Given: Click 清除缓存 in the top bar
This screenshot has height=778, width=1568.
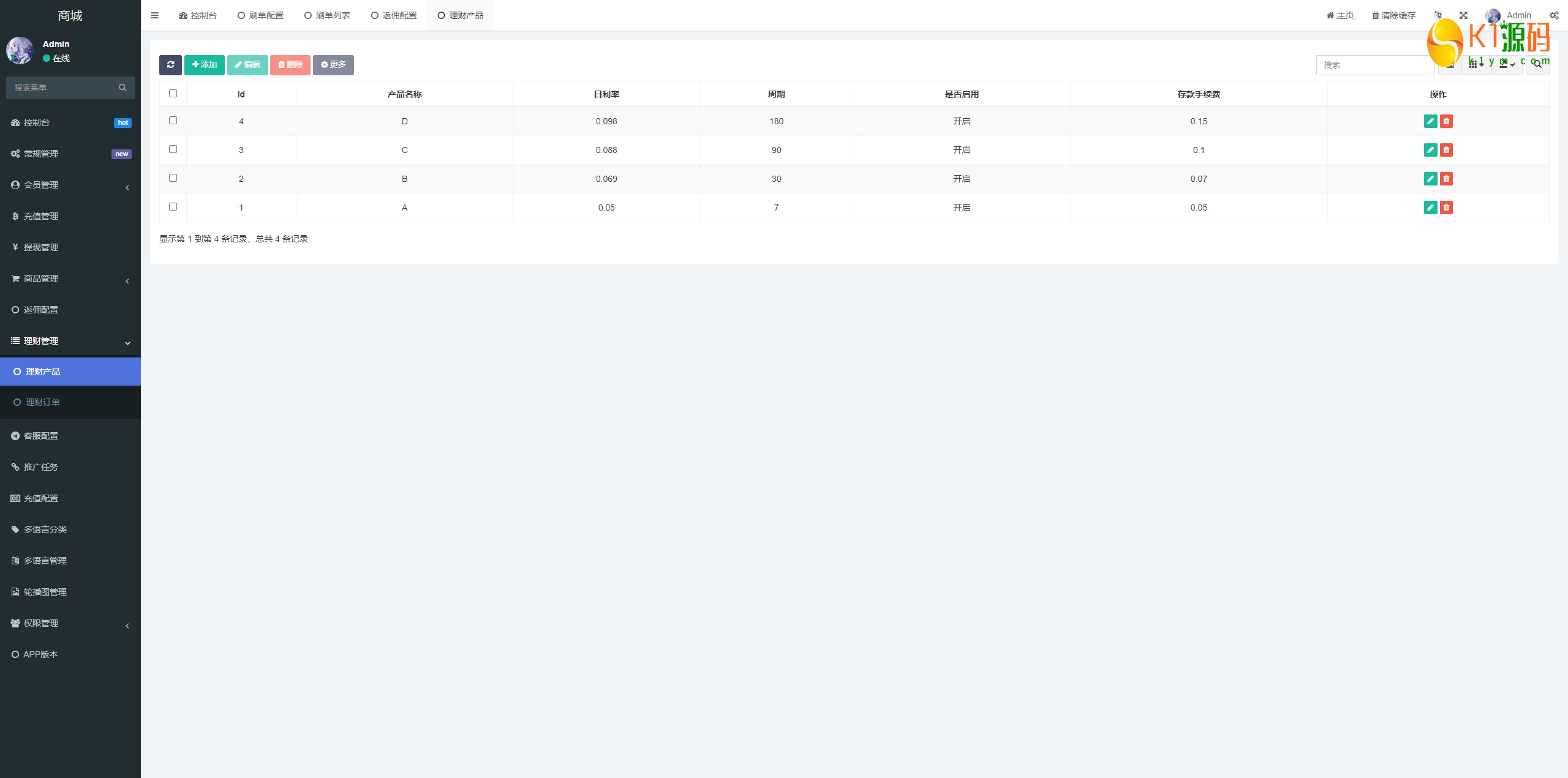Looking at the screenshot, I should (1393, 15).
